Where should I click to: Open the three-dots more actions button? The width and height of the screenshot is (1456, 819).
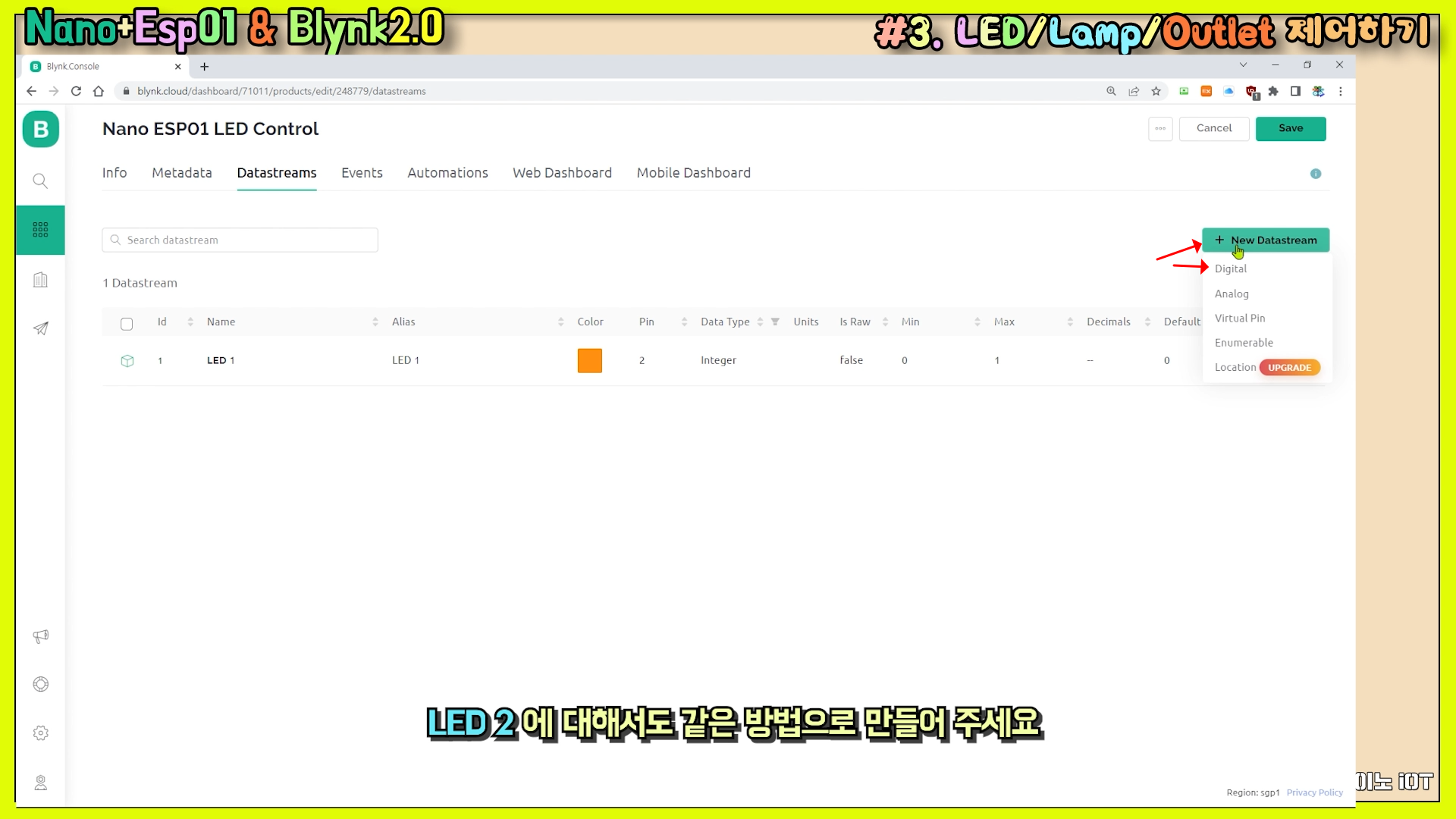coord(1160,129)
